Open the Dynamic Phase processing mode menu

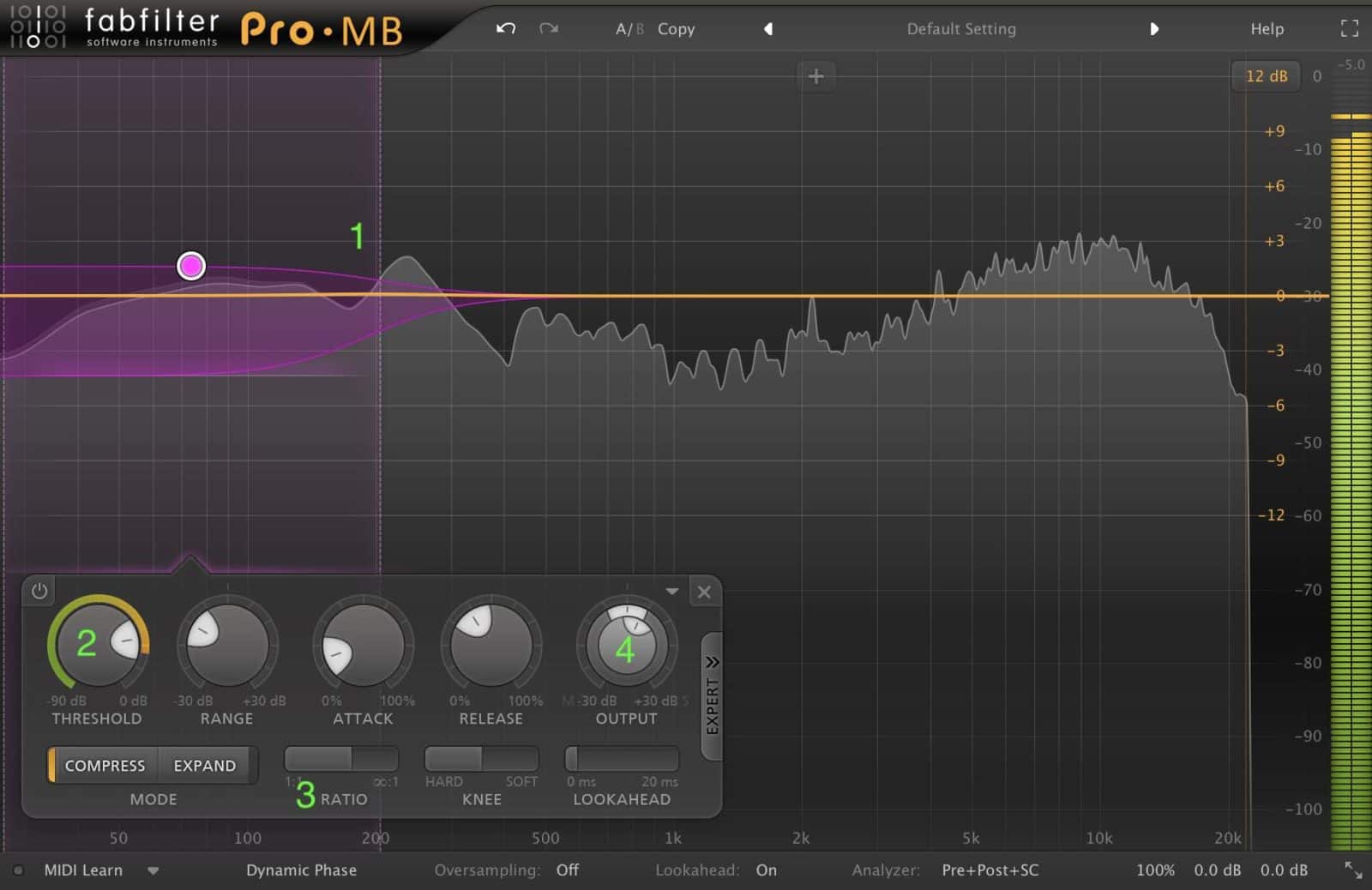301,869
